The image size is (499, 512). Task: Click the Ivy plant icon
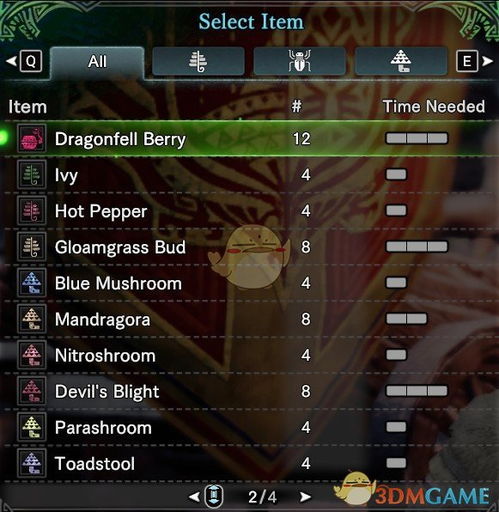coord(32,175)
